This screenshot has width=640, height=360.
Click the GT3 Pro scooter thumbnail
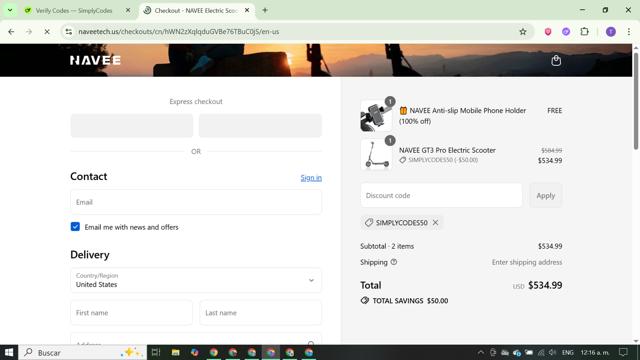[376, 154]
